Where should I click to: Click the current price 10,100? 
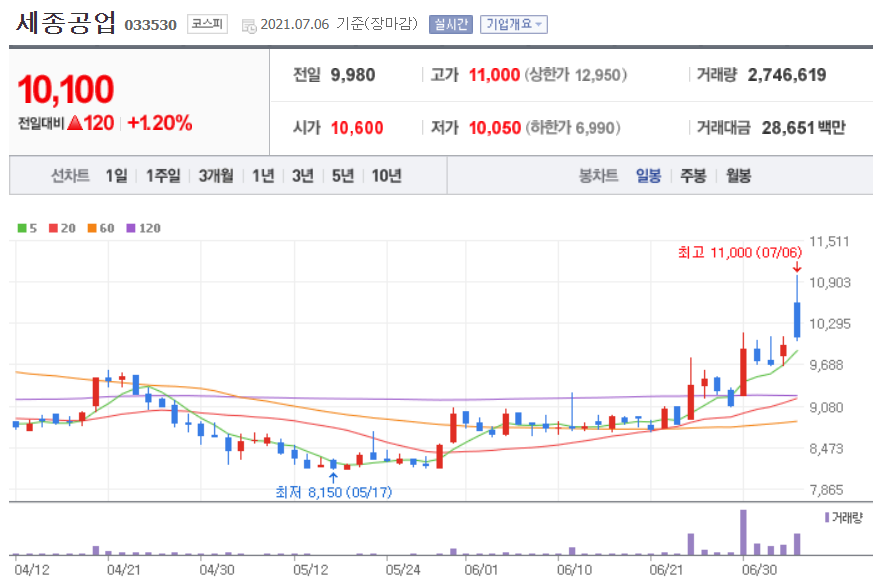(66, 89)
